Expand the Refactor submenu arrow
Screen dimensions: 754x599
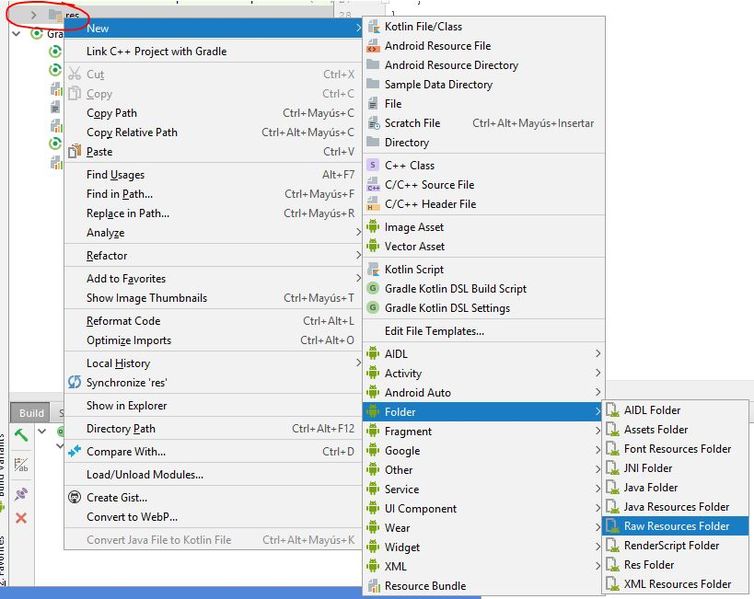click(x=358, y=255)
